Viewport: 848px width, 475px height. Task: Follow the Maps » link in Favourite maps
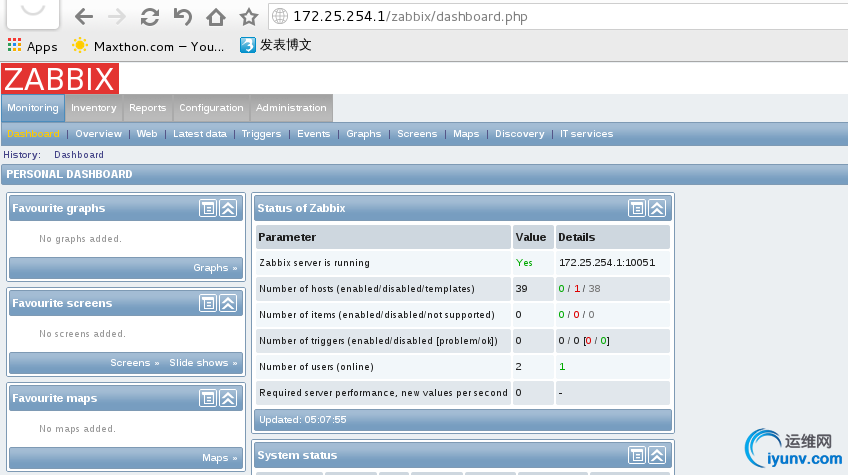(220, 458)
